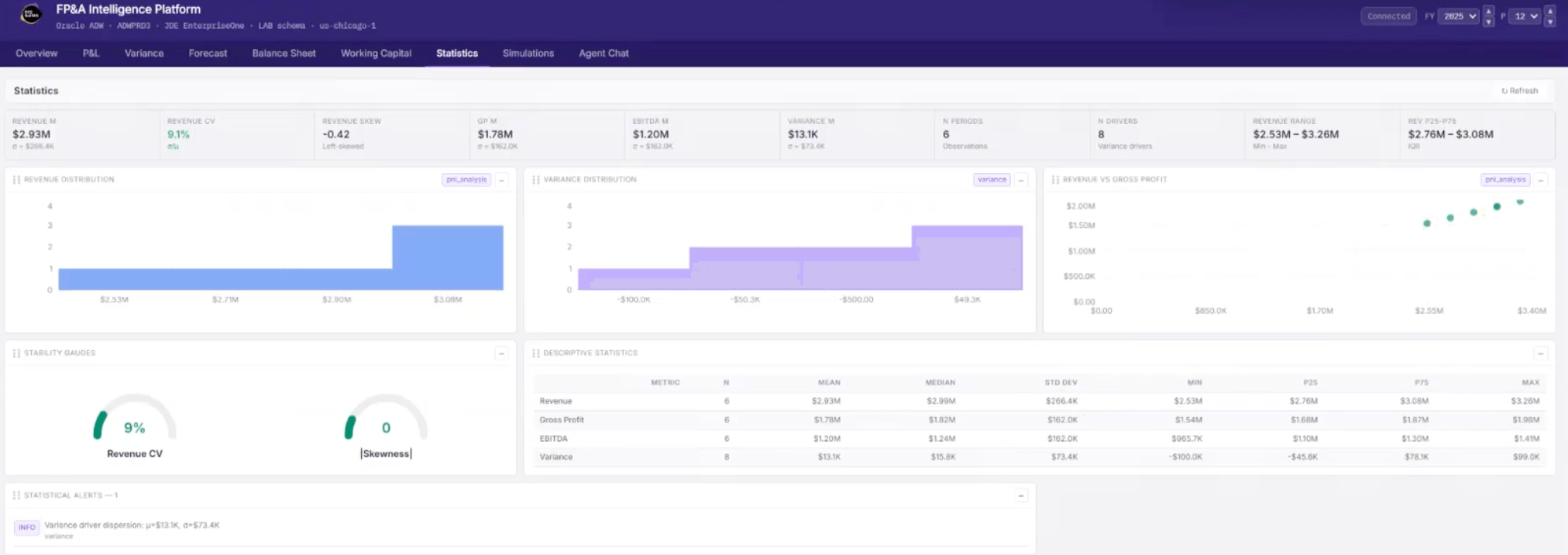The image size is (1568, 555).
Task: Go to the Variance tab
Action: 144,53
